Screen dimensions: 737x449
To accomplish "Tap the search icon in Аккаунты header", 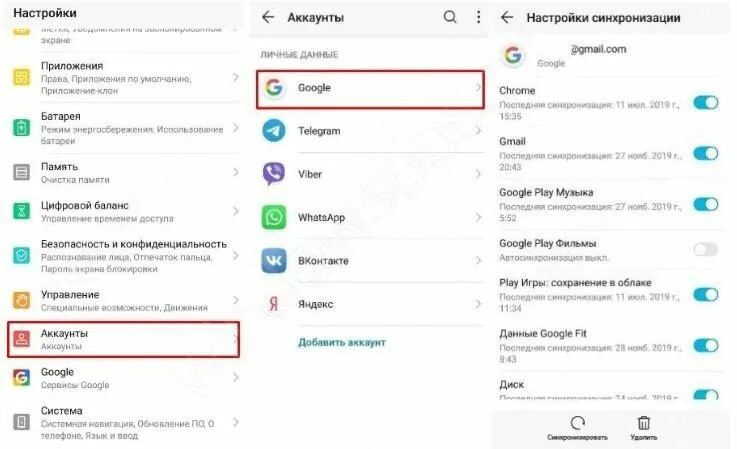I will [x=450, y=17].
